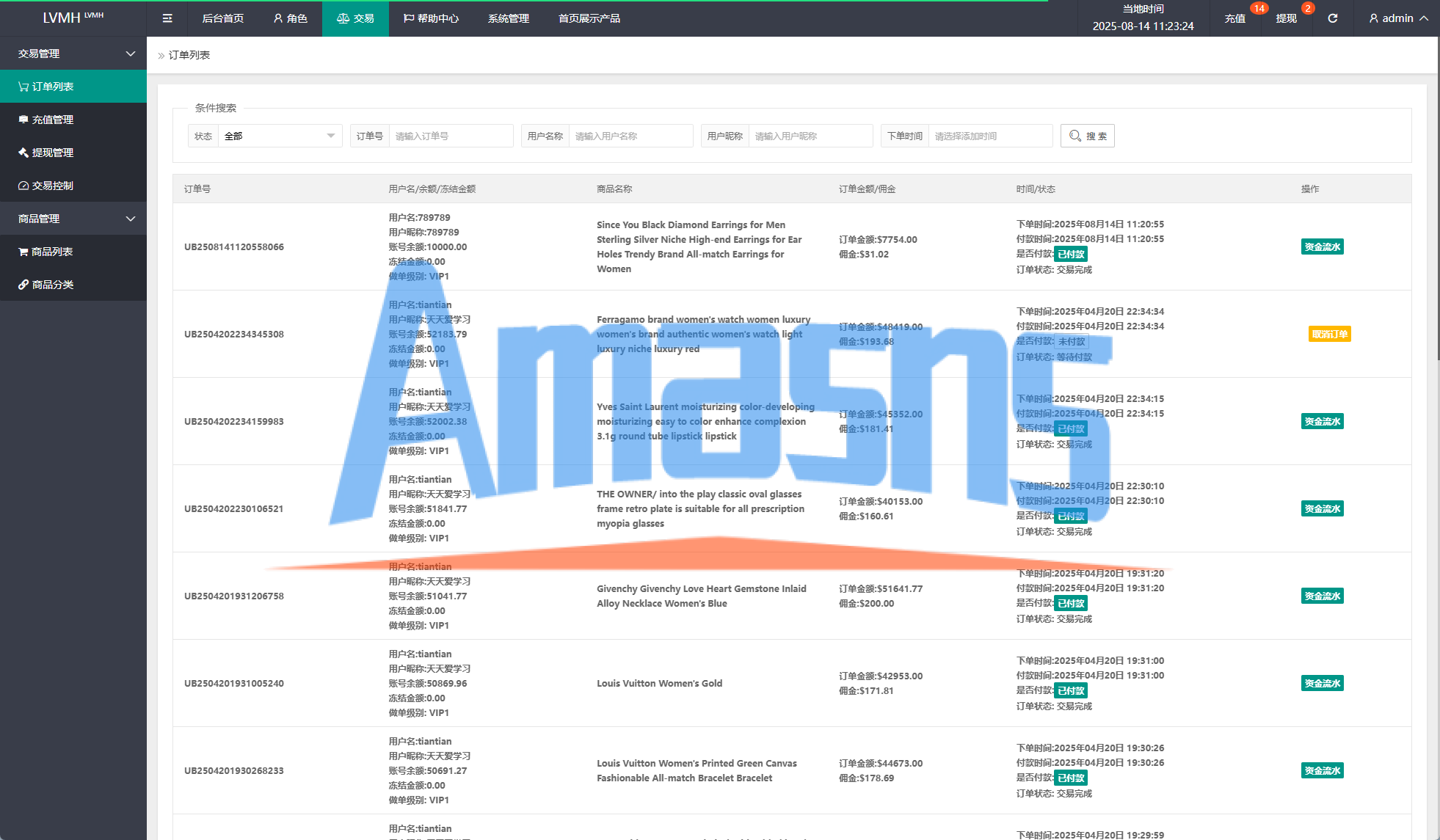Click the 充值 notification with badge 14
Viewport: 1440px width, 840px height.
coord(1235,18)
